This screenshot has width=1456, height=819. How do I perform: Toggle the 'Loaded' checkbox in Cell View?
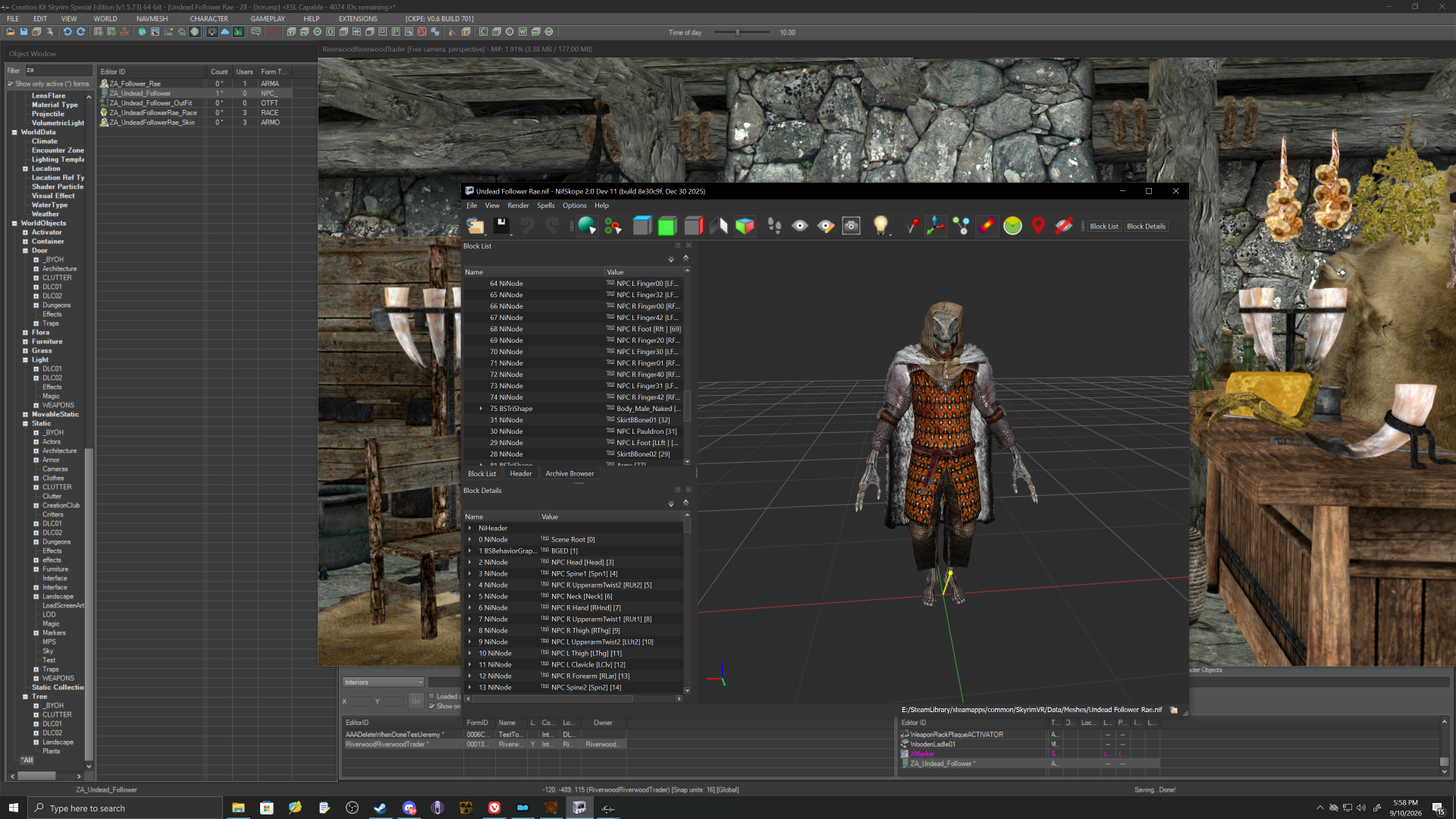point(431,696)
